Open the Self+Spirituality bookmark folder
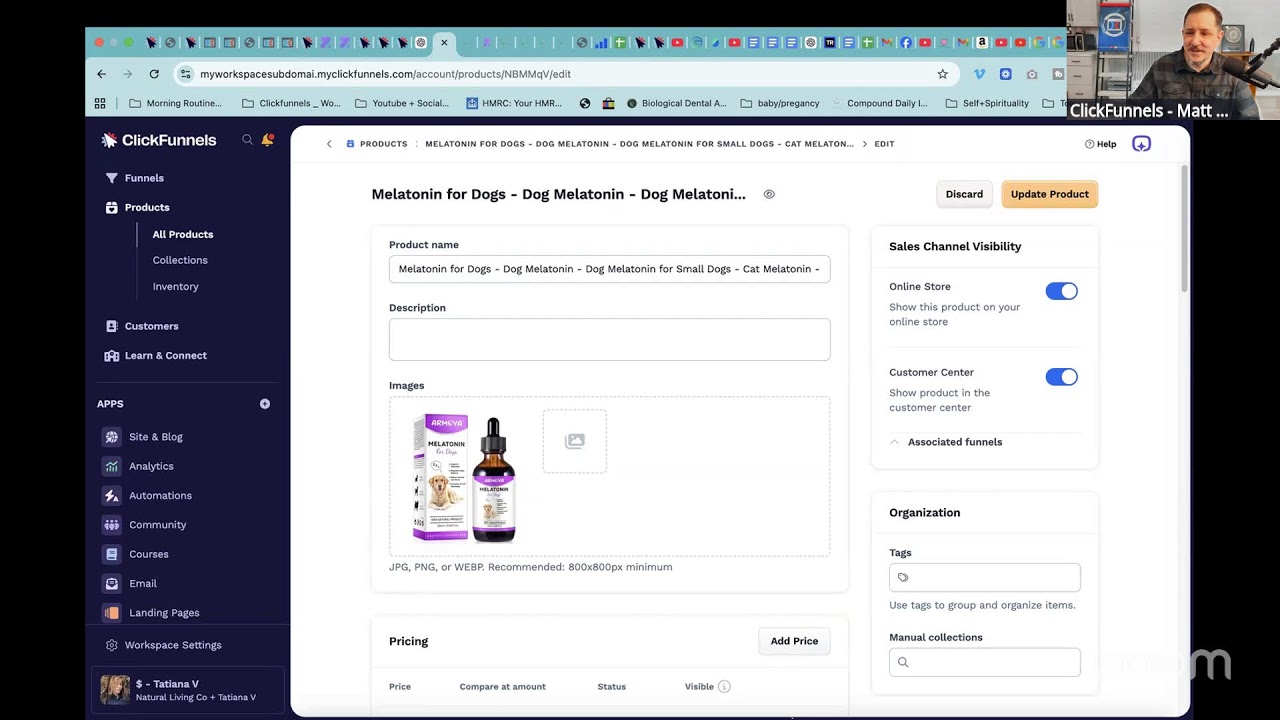Viewport: 1280px width, 720px height. click(987, 103)
